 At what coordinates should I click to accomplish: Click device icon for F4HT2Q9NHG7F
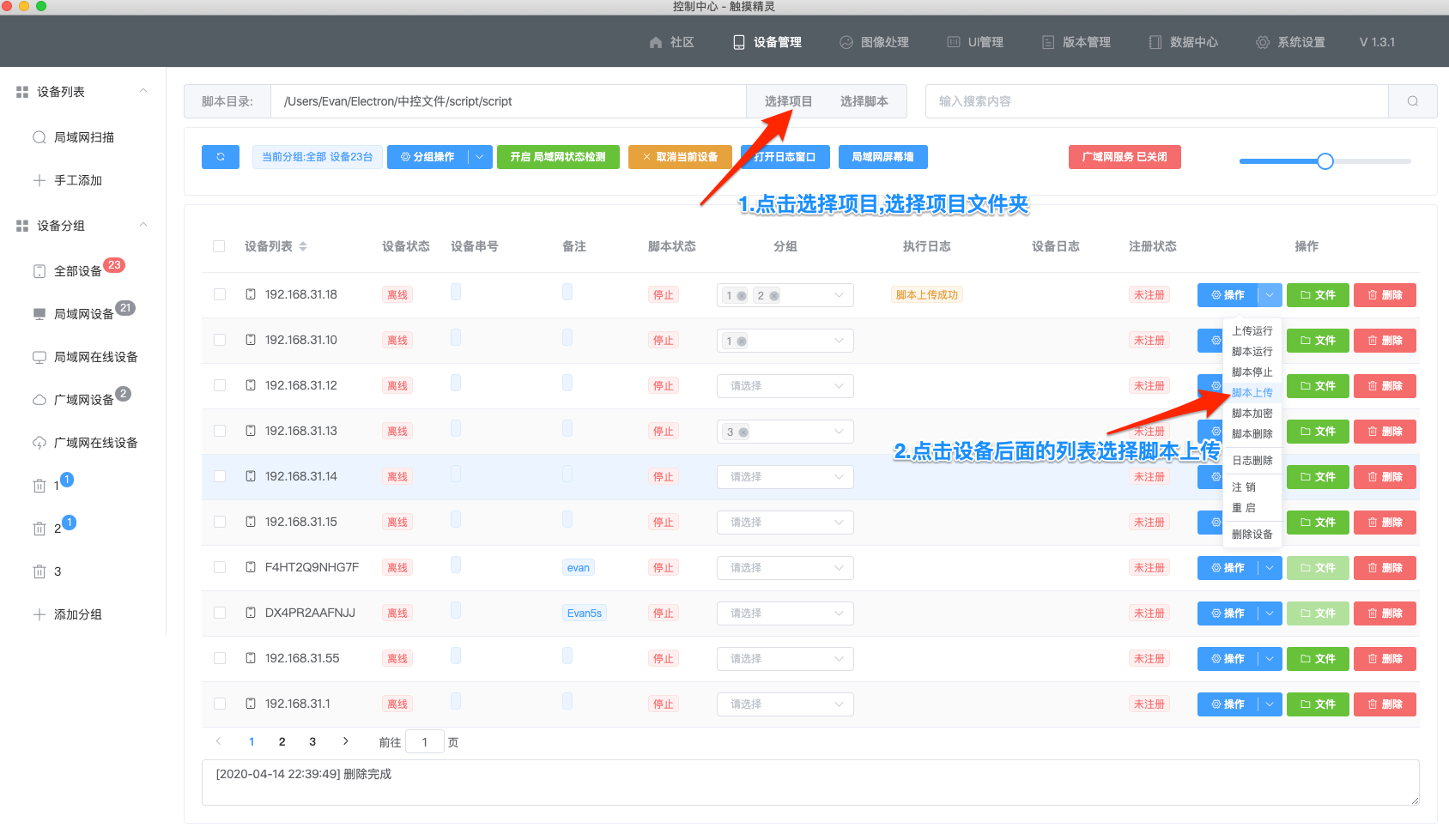point(251,567)
